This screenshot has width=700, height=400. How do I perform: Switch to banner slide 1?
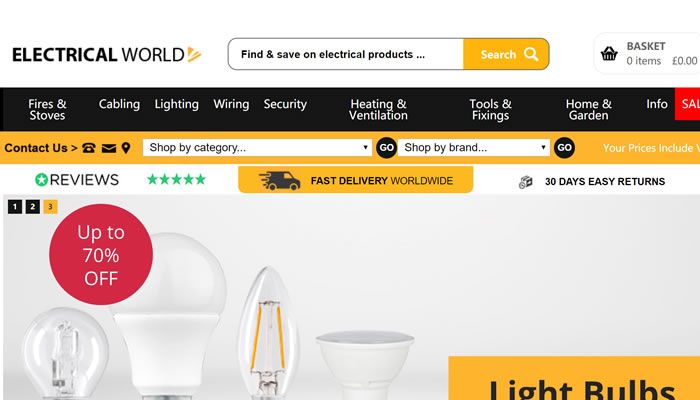[x=15, y=207]
